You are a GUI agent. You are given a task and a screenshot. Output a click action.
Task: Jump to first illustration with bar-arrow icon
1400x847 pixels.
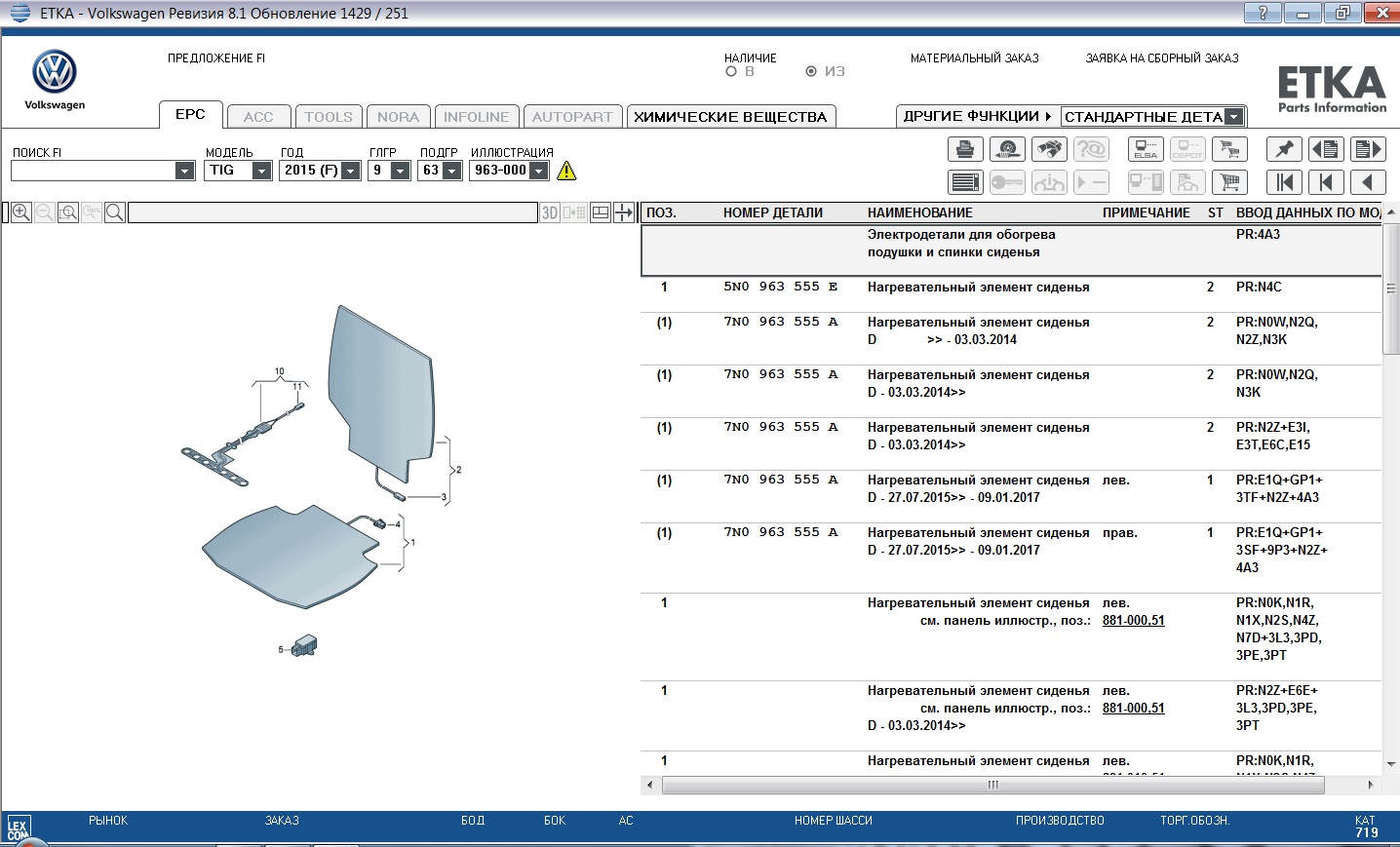coord(1284,182)
